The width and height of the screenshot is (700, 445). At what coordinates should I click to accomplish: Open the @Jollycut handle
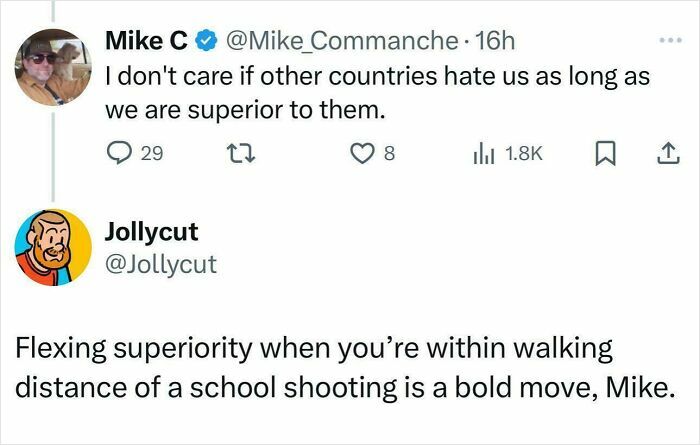[x=161, y=264]
